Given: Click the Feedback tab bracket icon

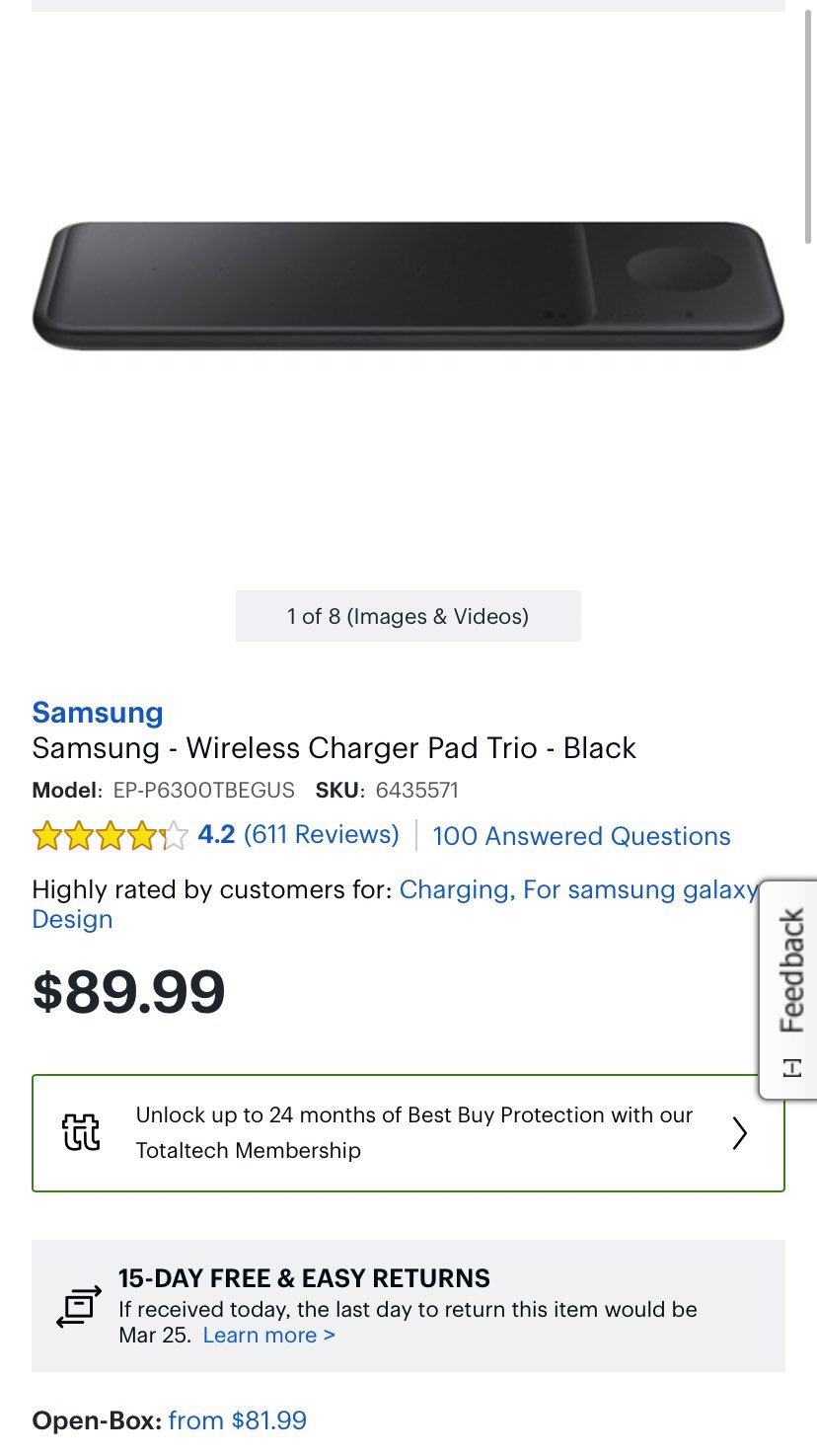Looking at the screenshot, I should [x=791, y=1068].
